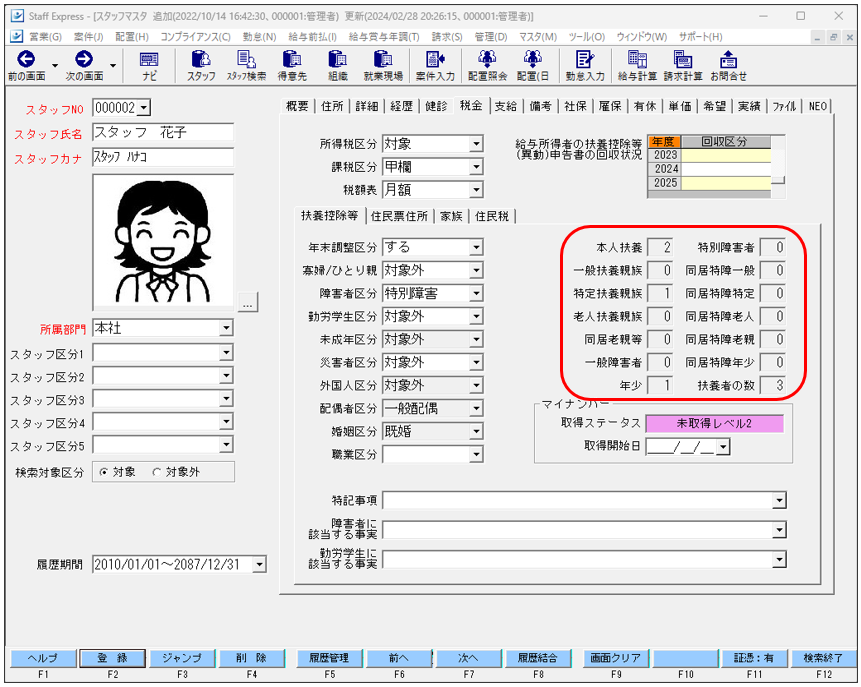Open dropdown arrow next to 次の画面
The height and width of the screenshot is (687, 861).
[x=113, y=65]
